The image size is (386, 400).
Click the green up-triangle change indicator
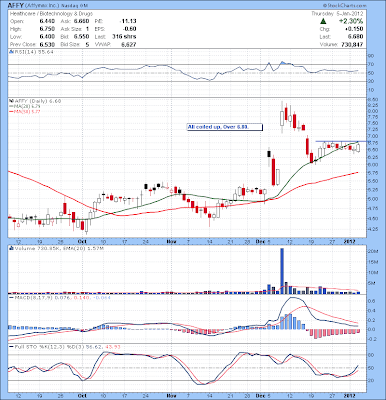323,21
